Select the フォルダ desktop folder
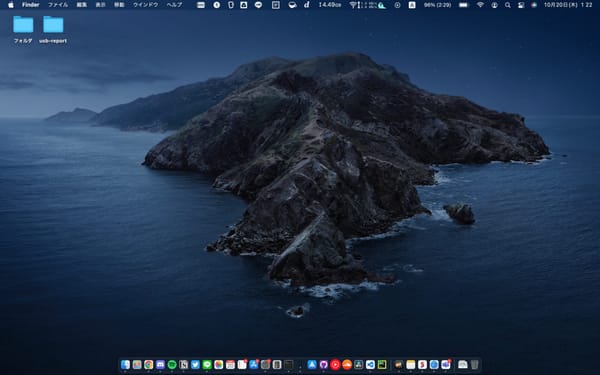The image size is (600, 375). tap(23, 29)
